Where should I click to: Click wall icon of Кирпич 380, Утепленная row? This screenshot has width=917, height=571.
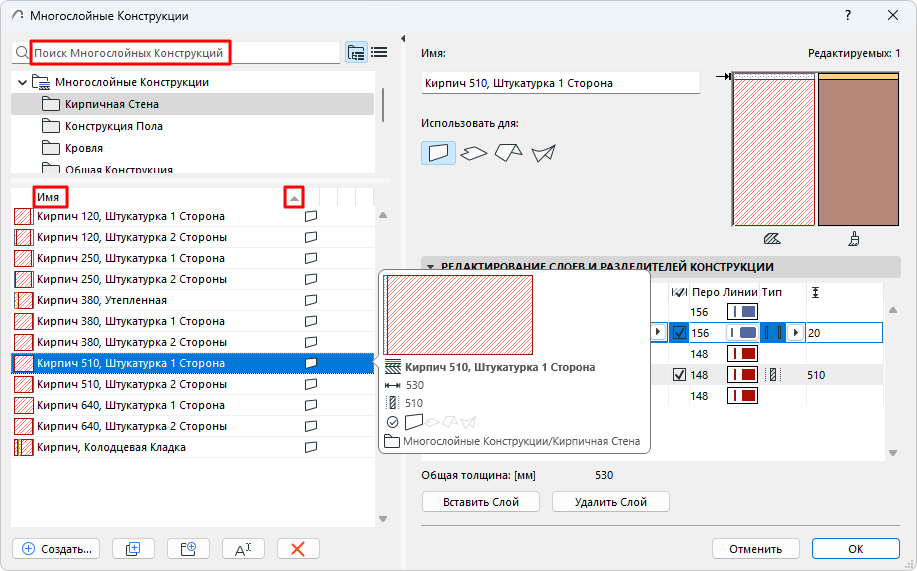(311, 300)
